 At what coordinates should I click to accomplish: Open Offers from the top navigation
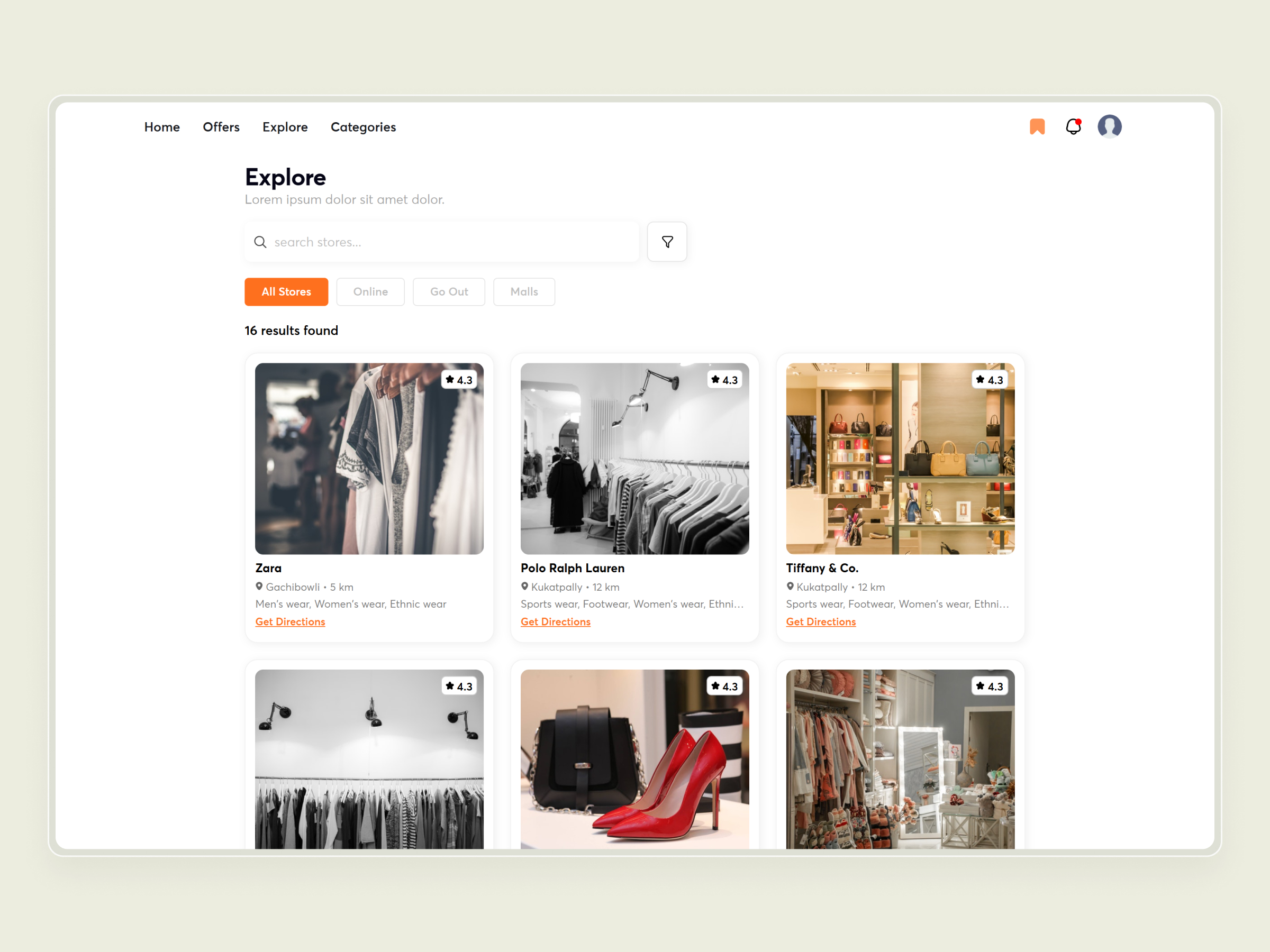click(x=221, y=127)
